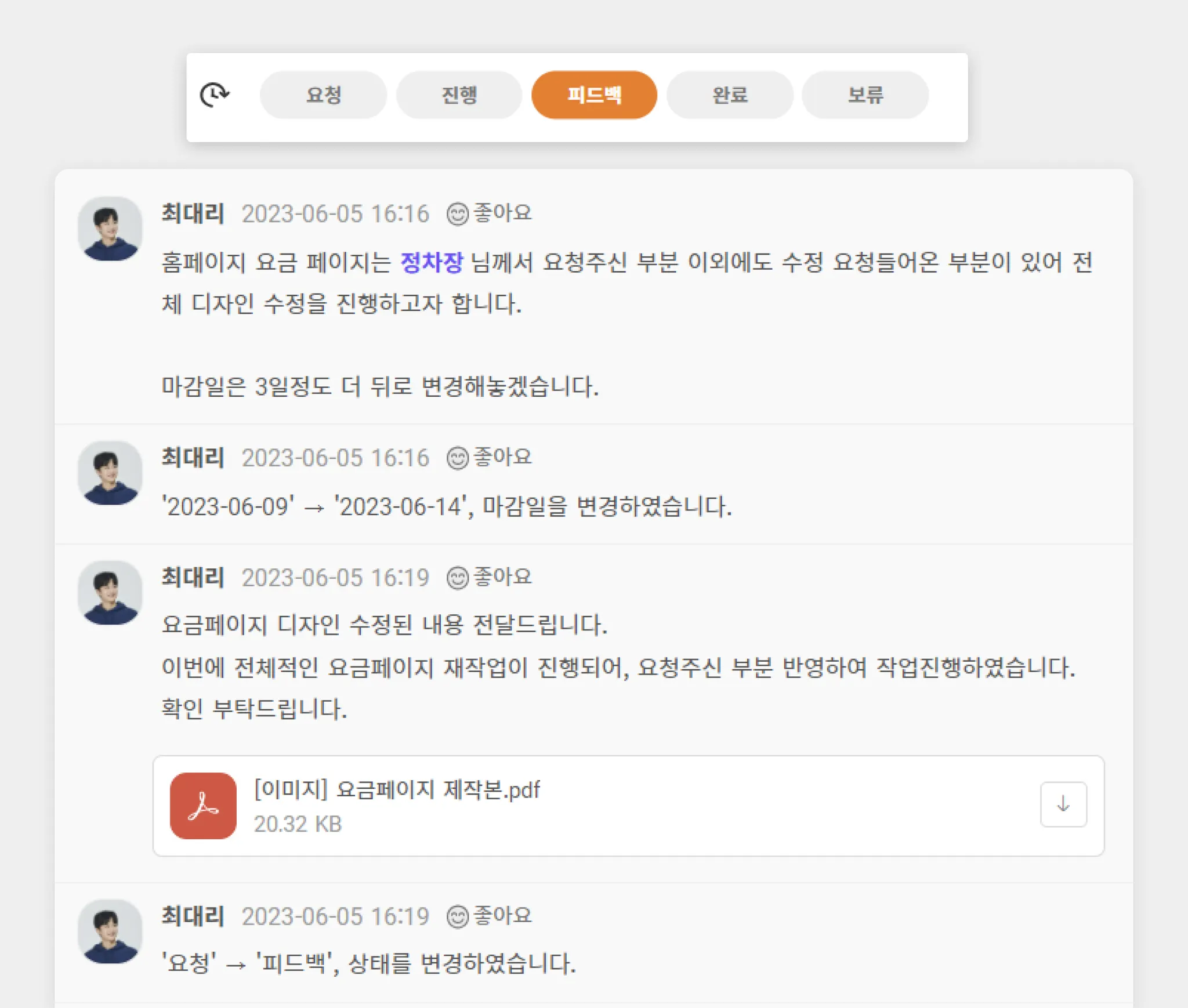Click the active 피드백 status button
The height and width of the screenshot is (1008, 1188).
click(594, 95)
